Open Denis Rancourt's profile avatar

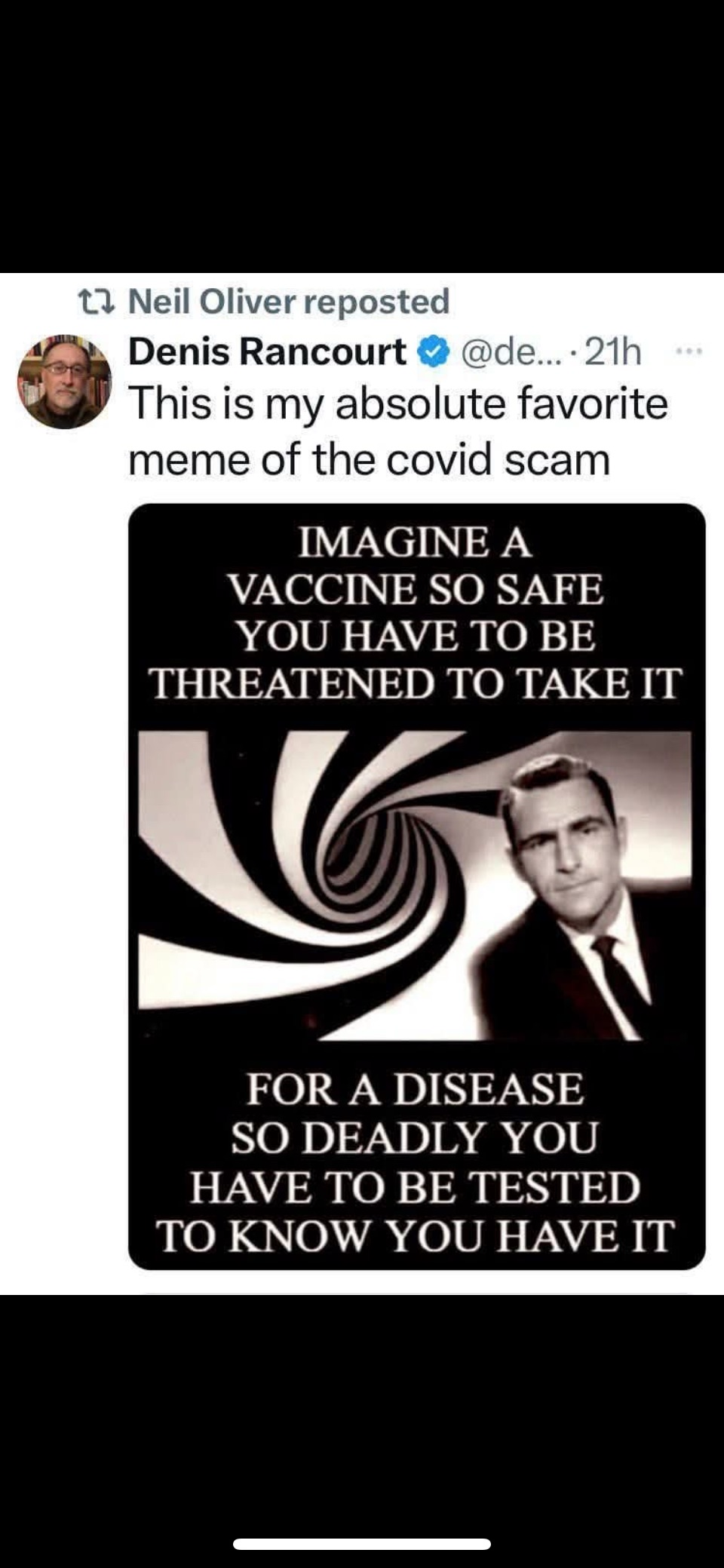click(x=64, y=382)
